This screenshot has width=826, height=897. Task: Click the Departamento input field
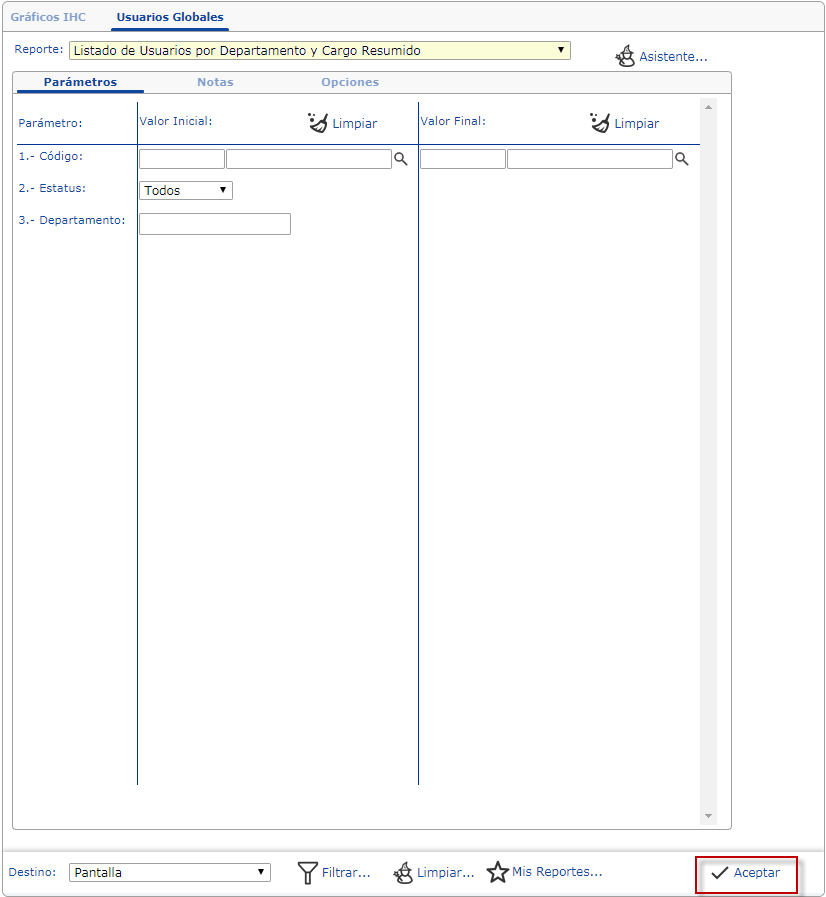[x=215, y=224]
